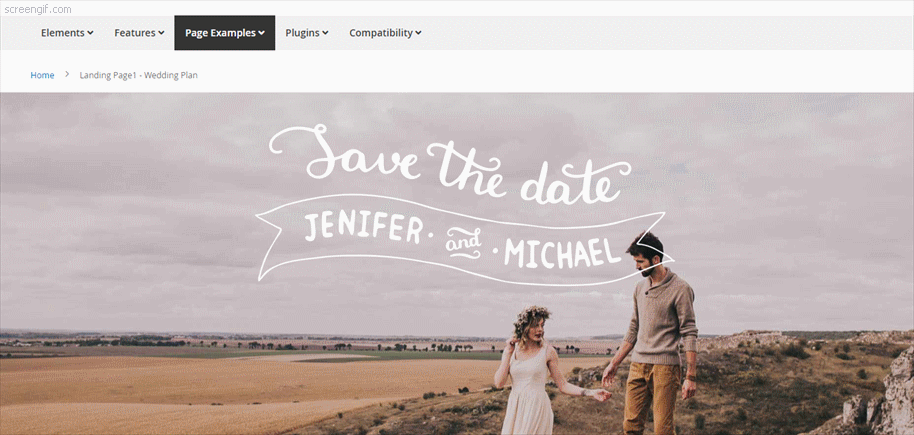
Task: Expand the chevron next to Plugins
Action: pos(325,33)
